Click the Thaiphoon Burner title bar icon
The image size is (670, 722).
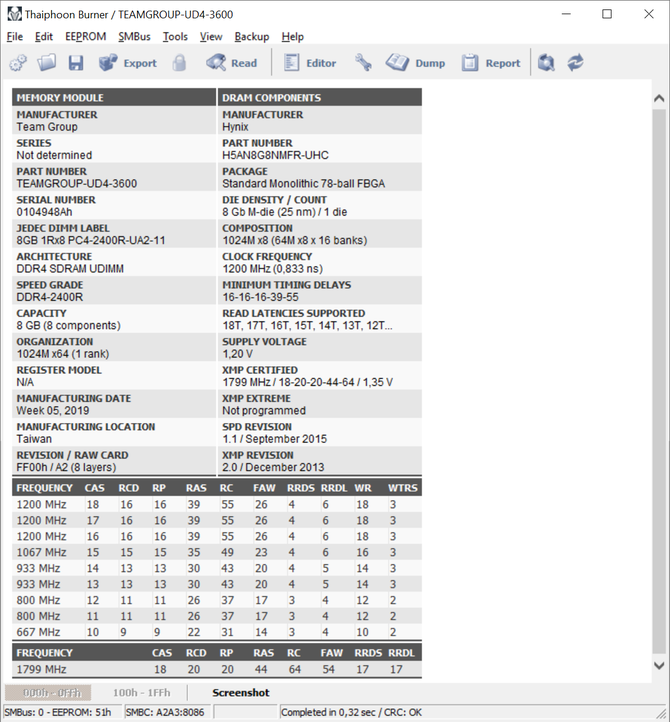click(x=14, y=14)
